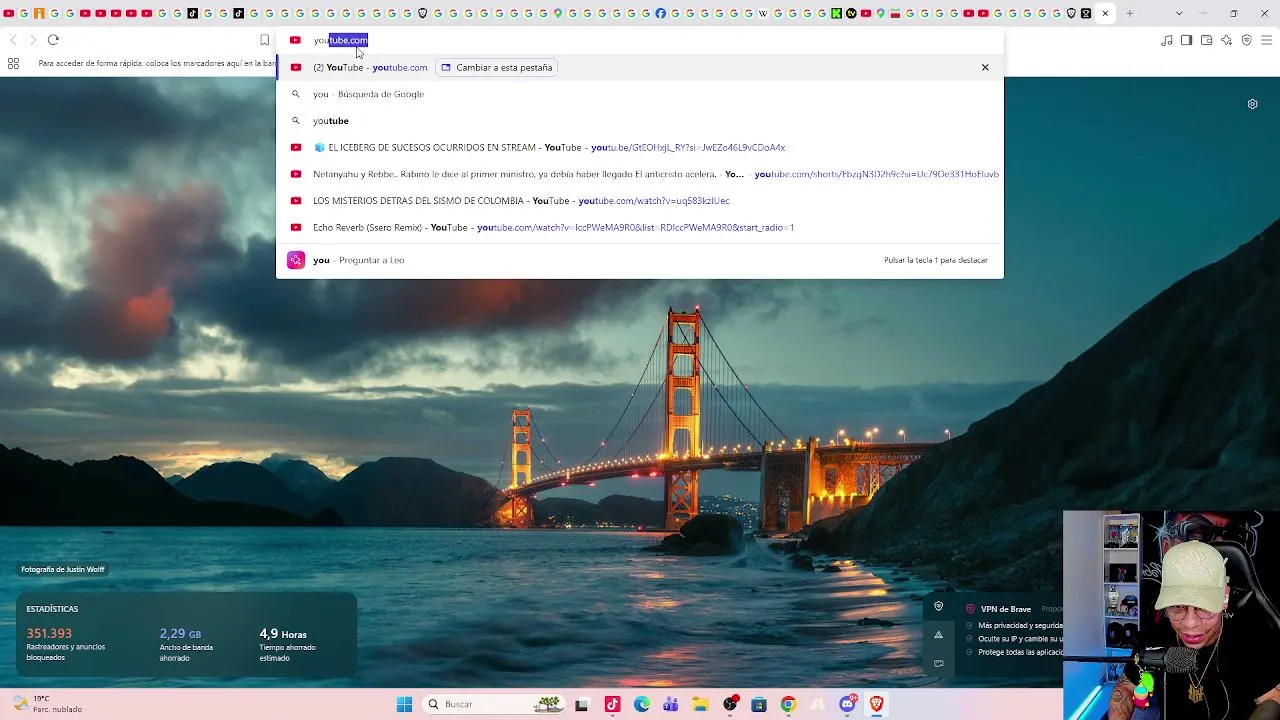Open new tab page customize gear
This screenshot has width=1280, height=720.
point(1252,104)
